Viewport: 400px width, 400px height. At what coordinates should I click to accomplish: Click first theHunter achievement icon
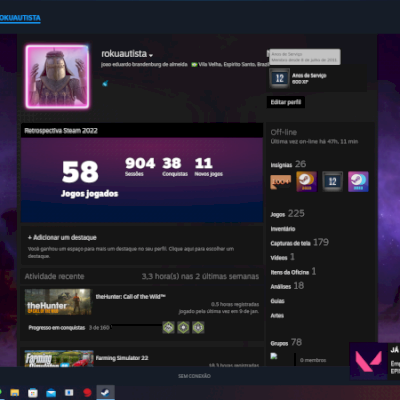(x=168, y=327)
